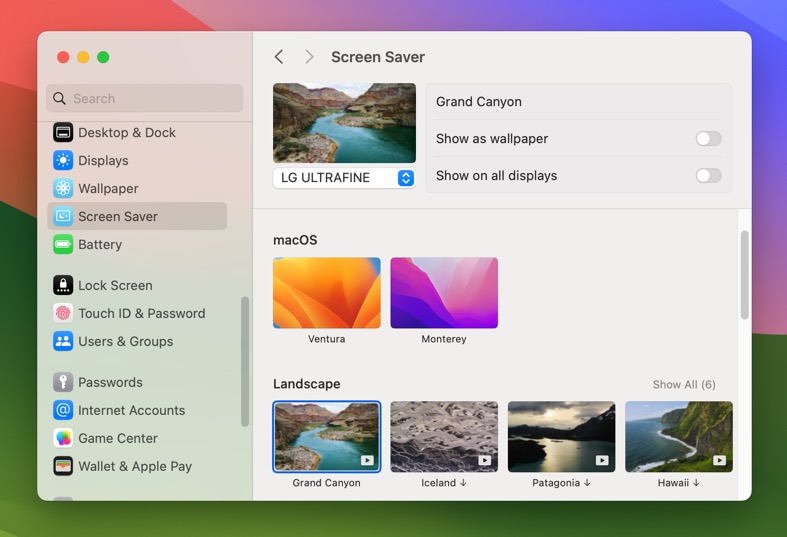Go forward with the right chevron
787x537 pixels.
pyautogui.click(x=309, y=57)
